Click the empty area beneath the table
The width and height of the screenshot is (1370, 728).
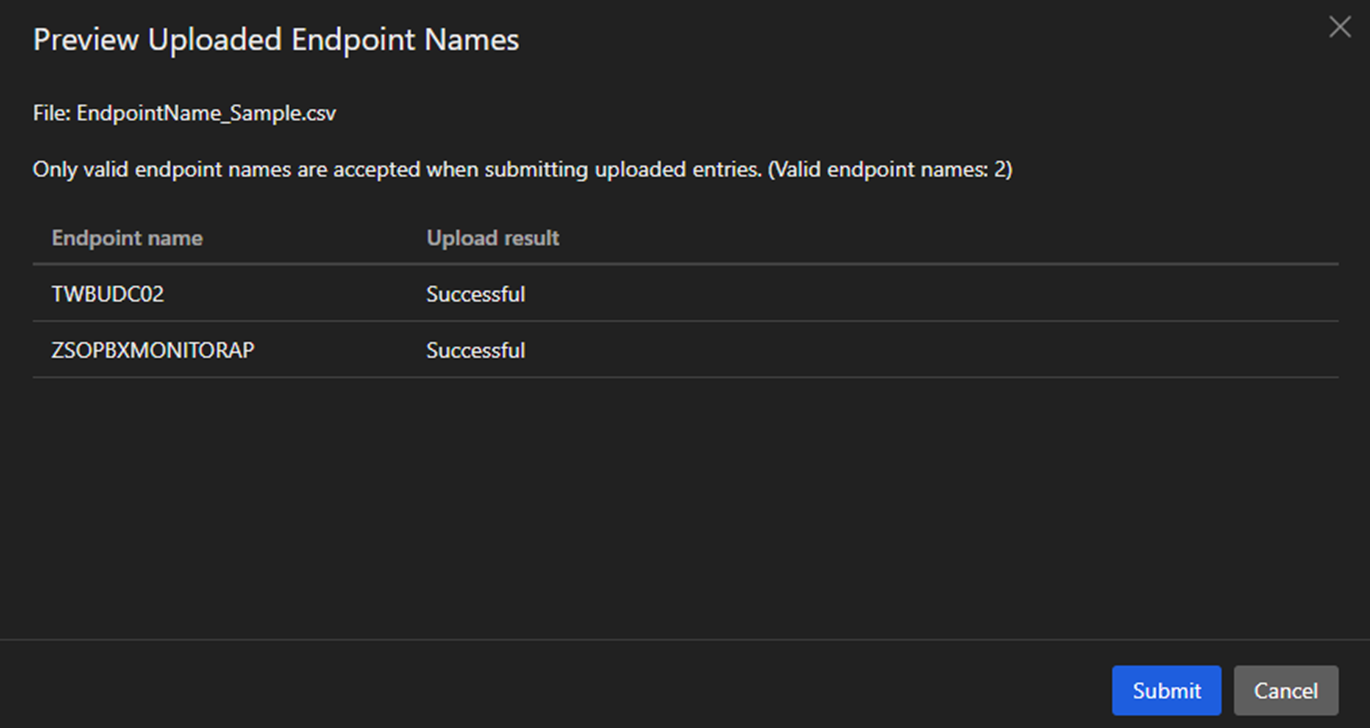tap(685, 500)
